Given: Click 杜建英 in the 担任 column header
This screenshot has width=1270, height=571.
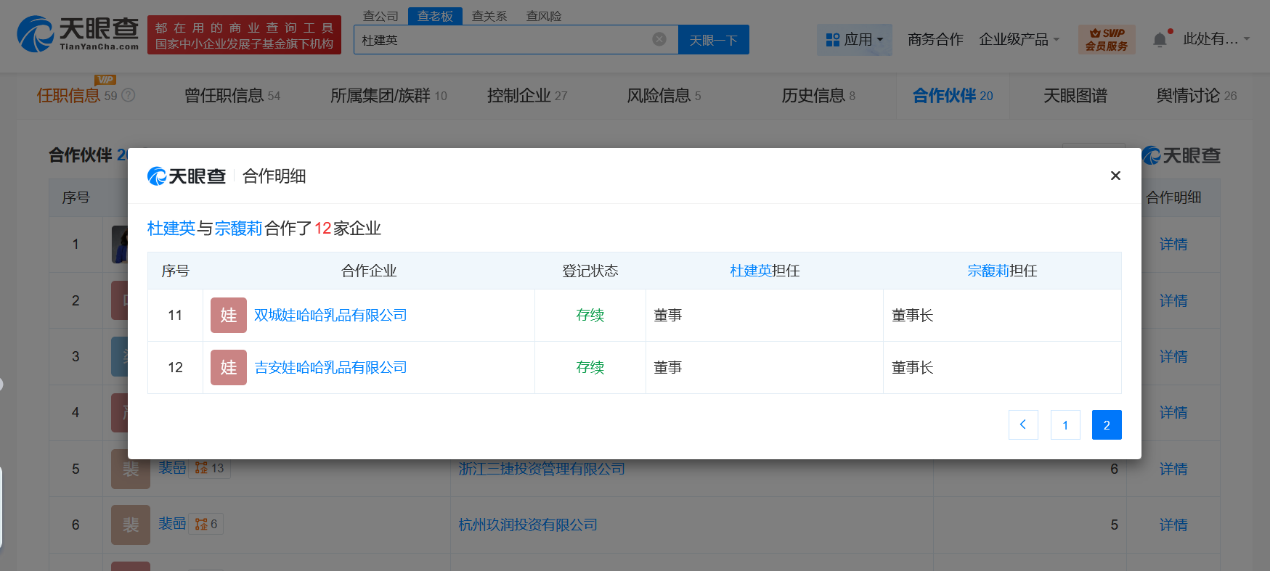Looking at the screenshot, I should click(750, 271).
